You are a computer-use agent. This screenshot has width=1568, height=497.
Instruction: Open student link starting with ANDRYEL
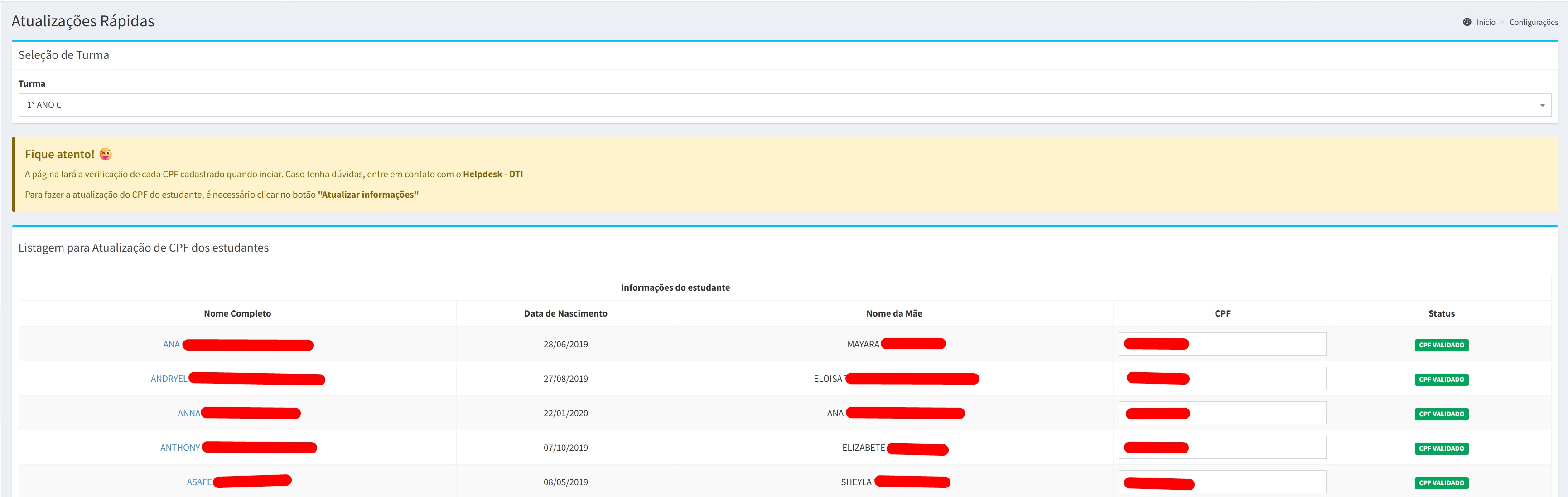click(x=169, y=379)
